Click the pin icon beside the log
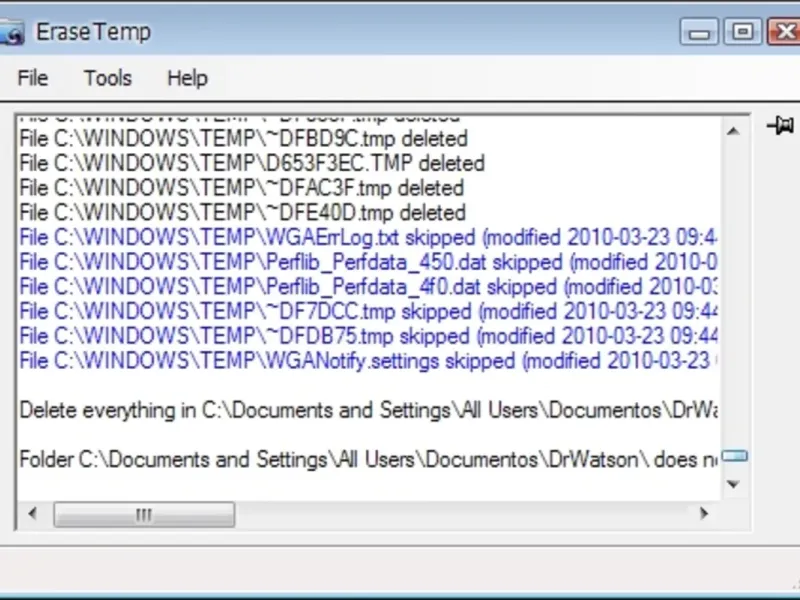 781,124
